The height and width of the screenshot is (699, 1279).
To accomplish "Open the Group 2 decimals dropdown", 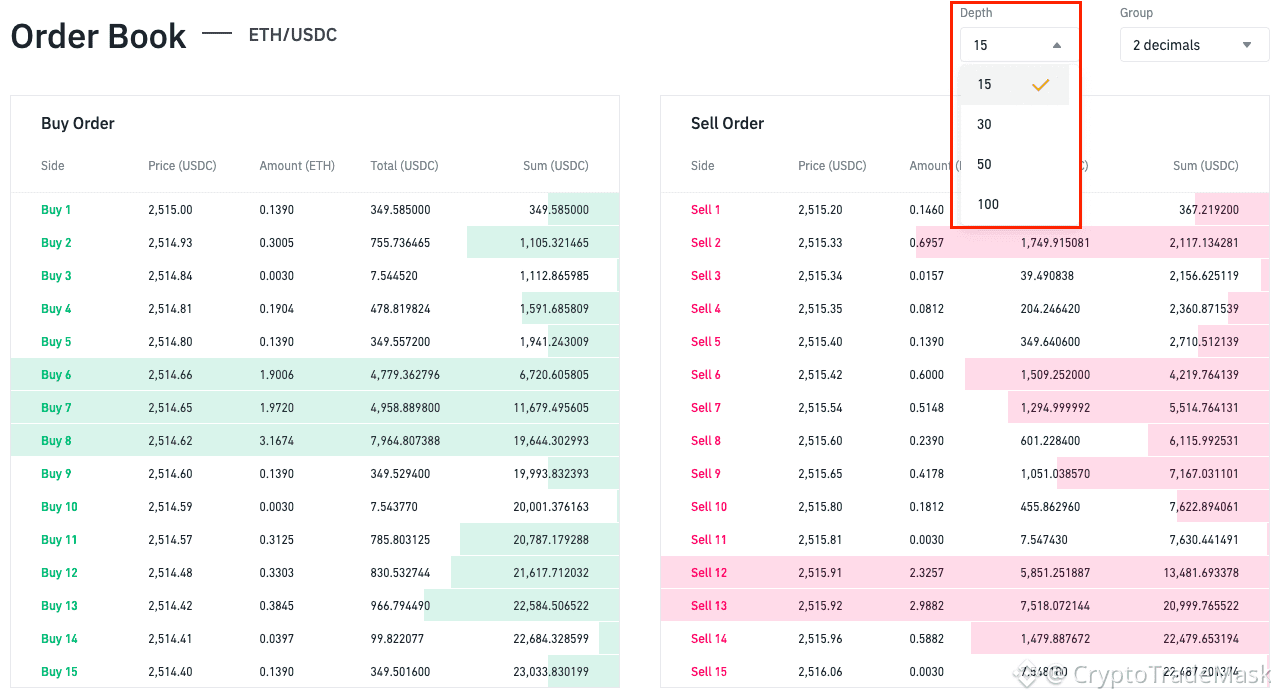I will 1194,45.
